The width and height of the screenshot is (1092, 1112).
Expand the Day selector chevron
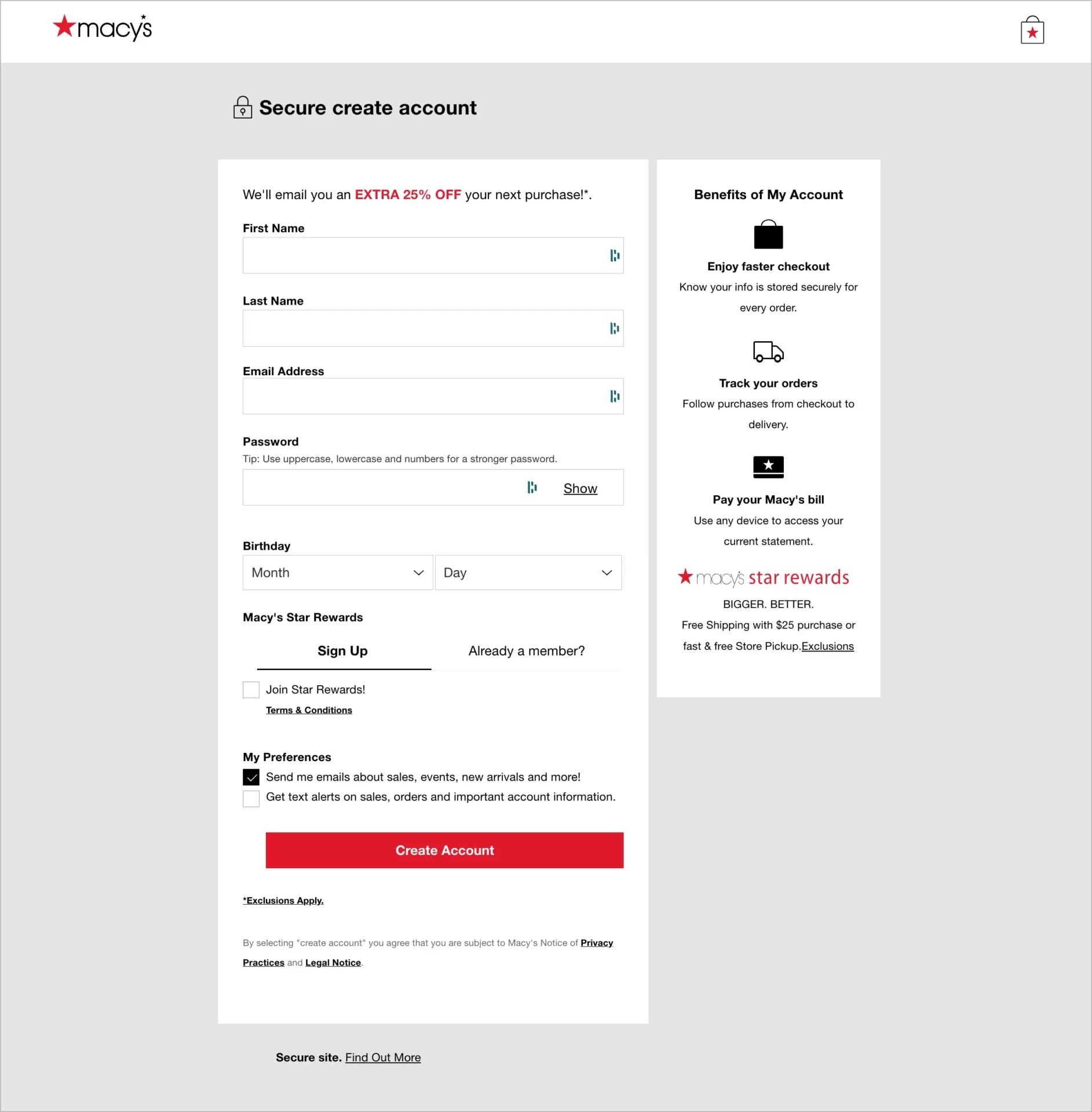tap(606, 572)
